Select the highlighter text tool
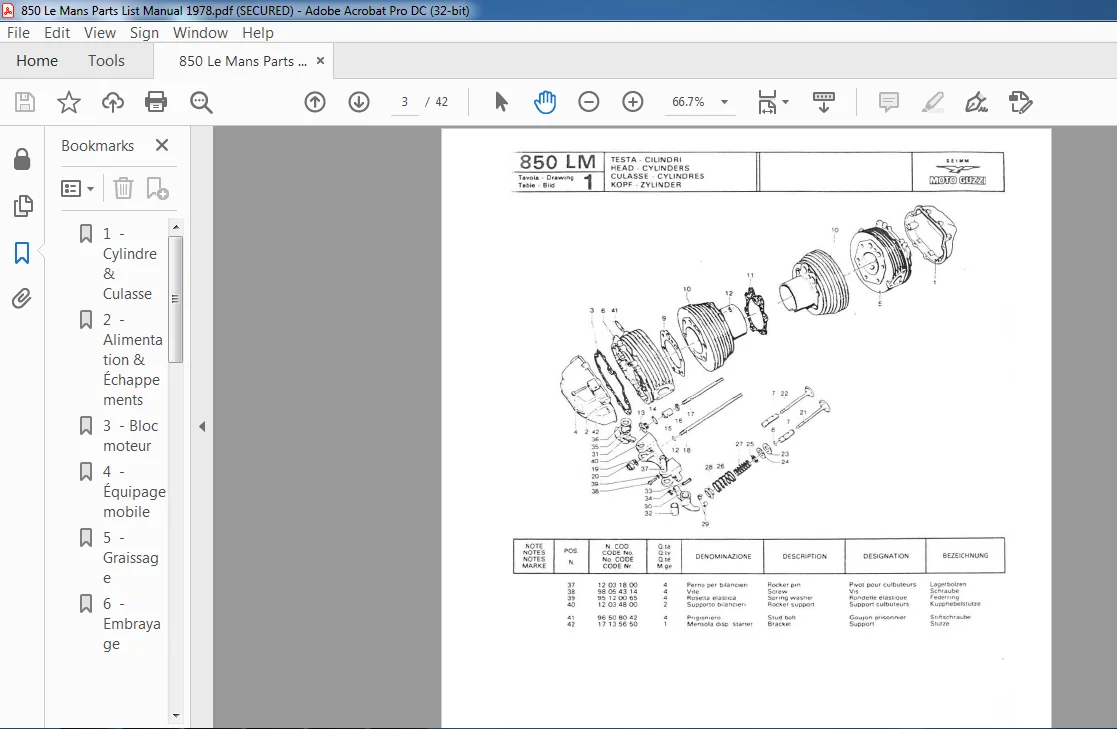The image size is (1117, 729). click(x=932, y=102)
